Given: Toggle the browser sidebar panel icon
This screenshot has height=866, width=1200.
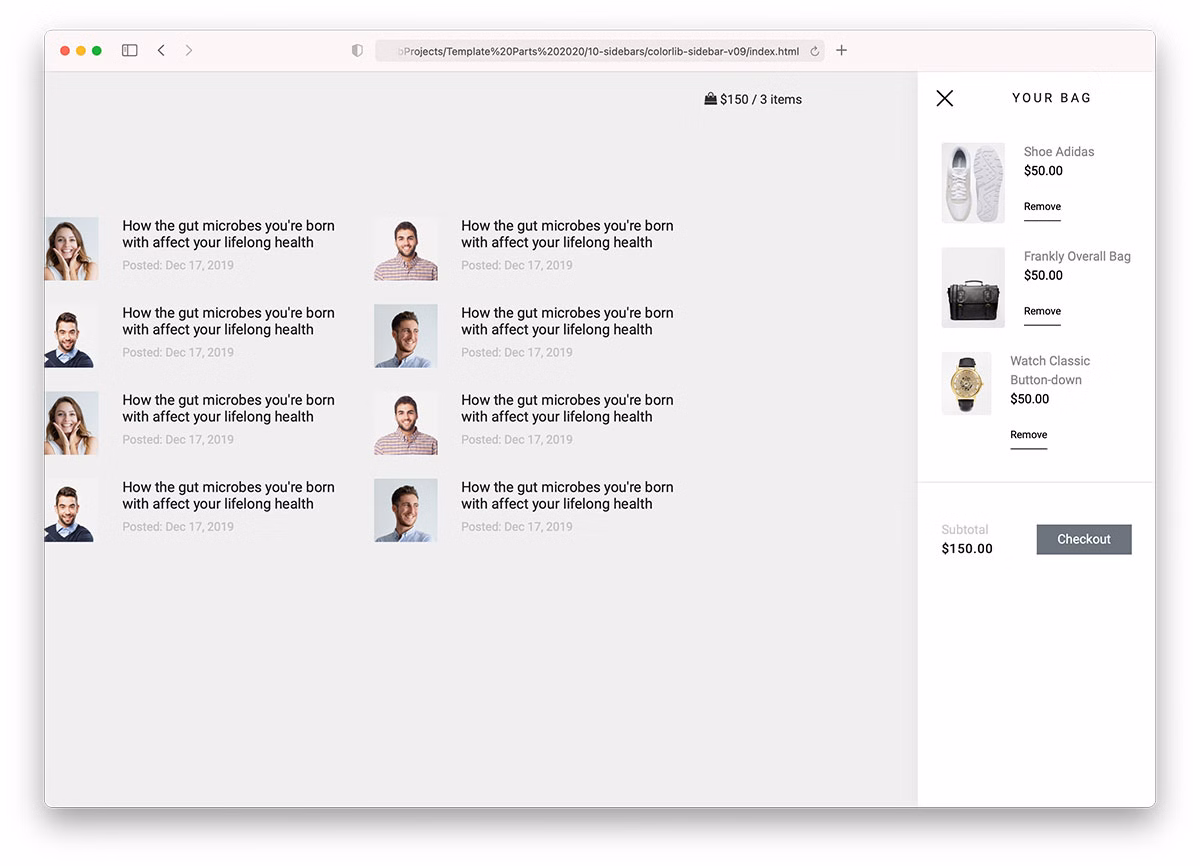Looking at the screenshot, I should (x=130, y=51).
